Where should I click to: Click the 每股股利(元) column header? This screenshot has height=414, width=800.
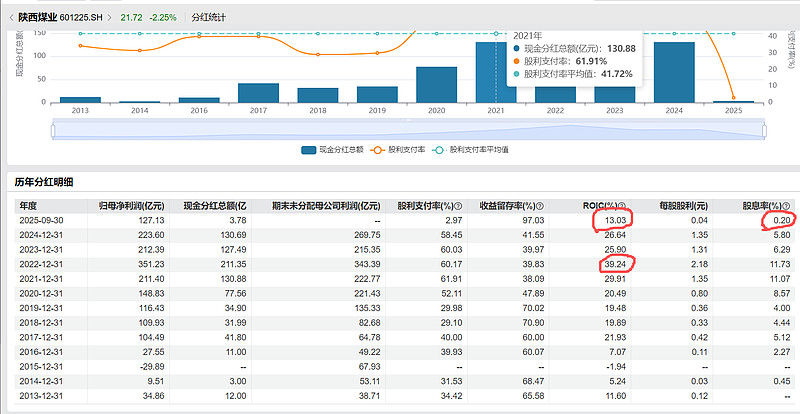pyautogui.click(x=684, y=204)
